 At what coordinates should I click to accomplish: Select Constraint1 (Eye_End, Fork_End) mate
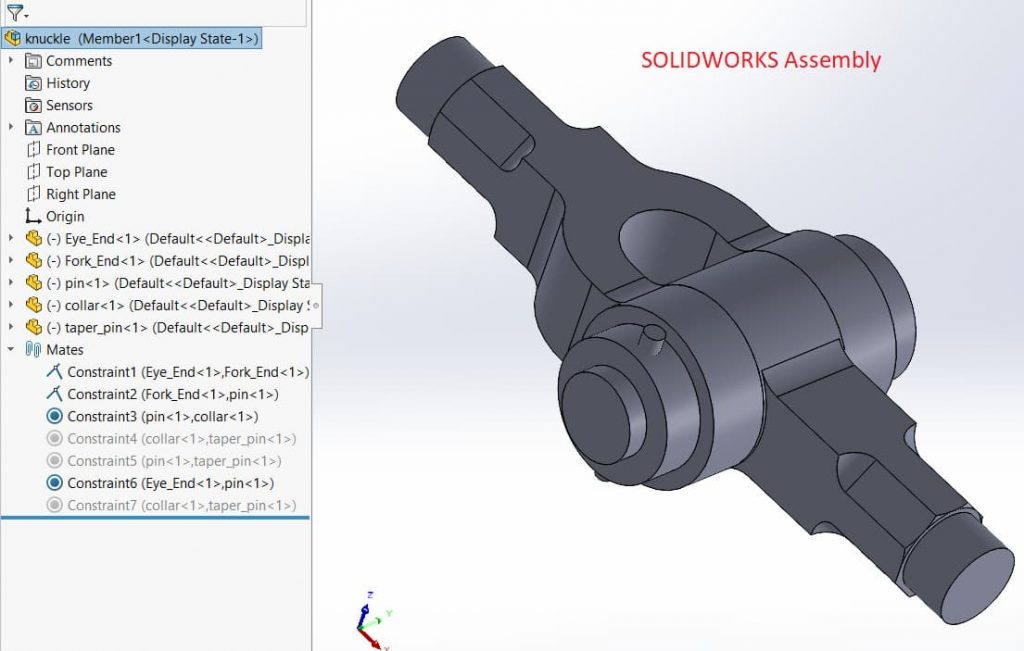point(187,372)
